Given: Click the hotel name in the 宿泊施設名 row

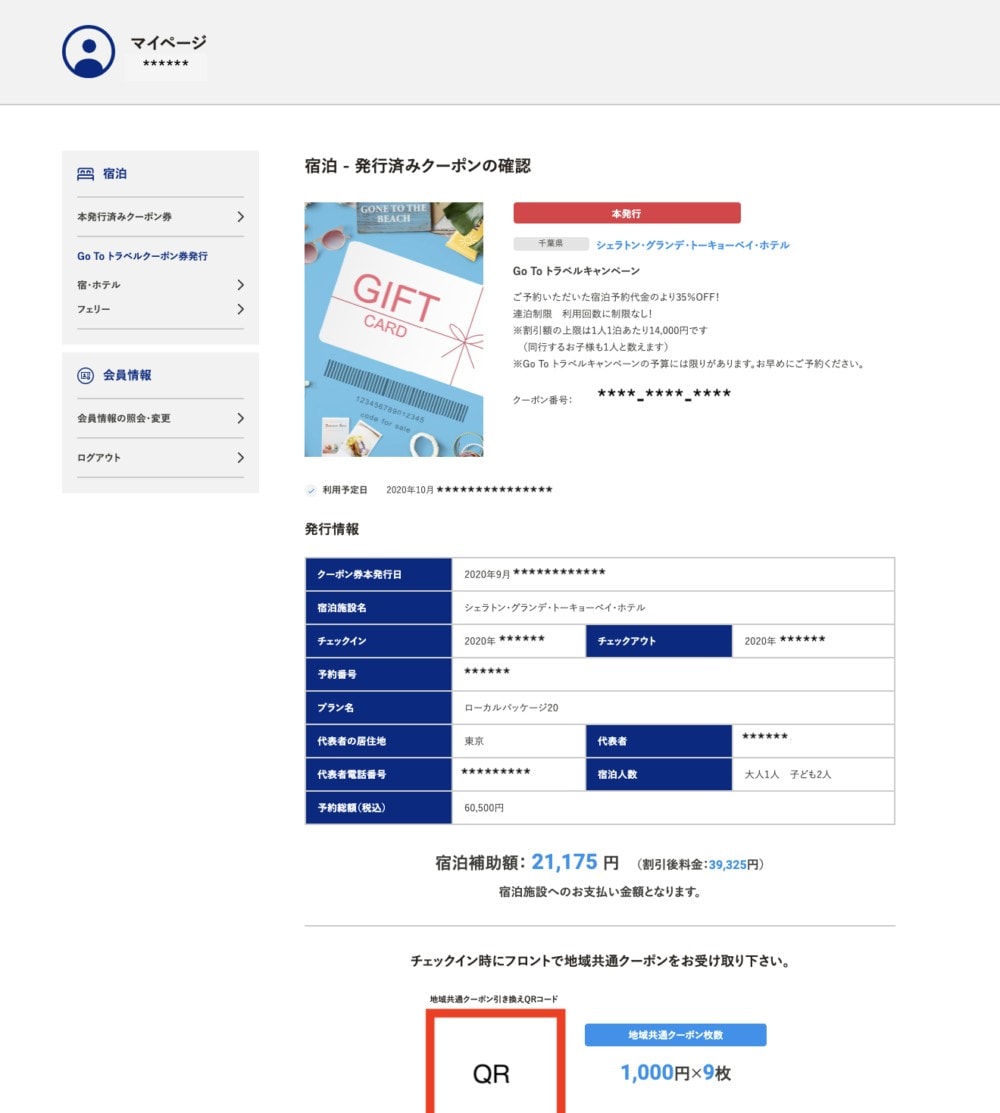Looking at the screenshot, I should tap(554, 608).
